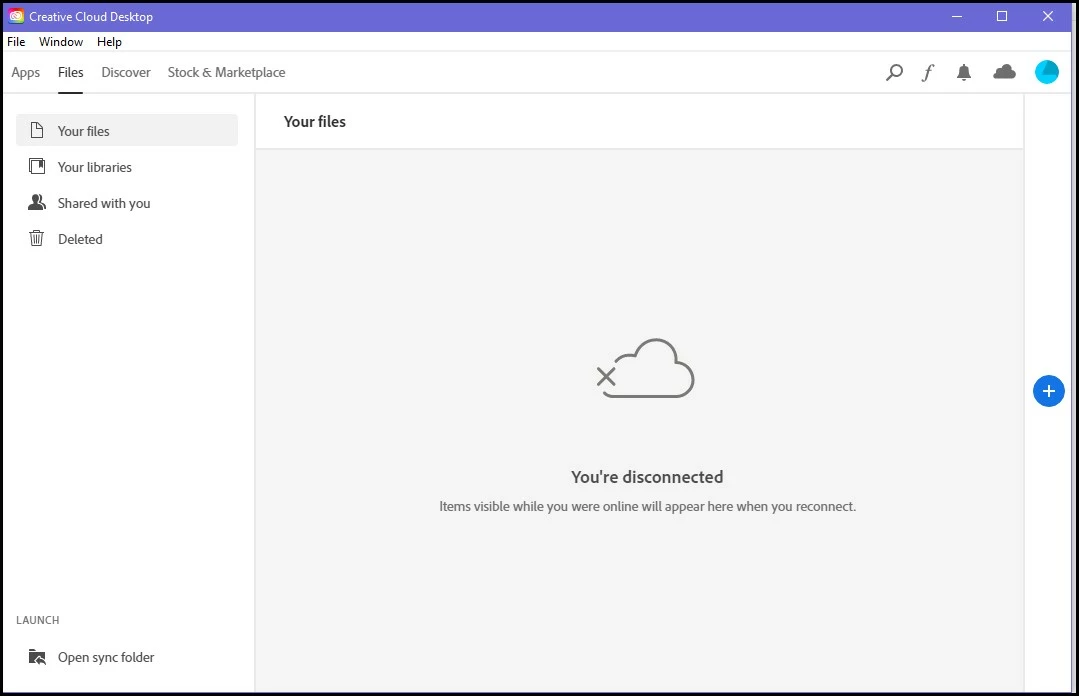
Task: Click the Shared with you people icon
Action: click(37, 202)
